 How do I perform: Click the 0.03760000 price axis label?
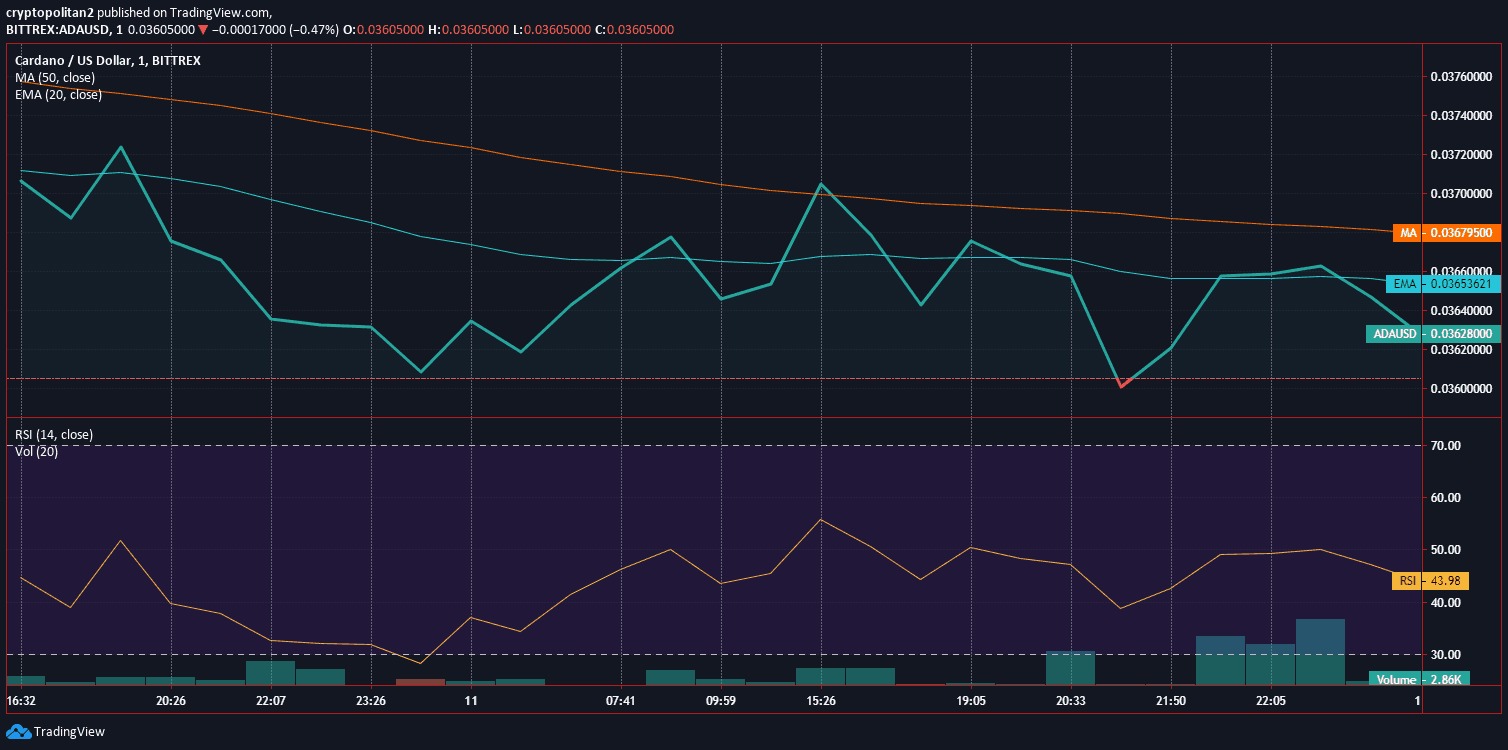(1462, 77)
